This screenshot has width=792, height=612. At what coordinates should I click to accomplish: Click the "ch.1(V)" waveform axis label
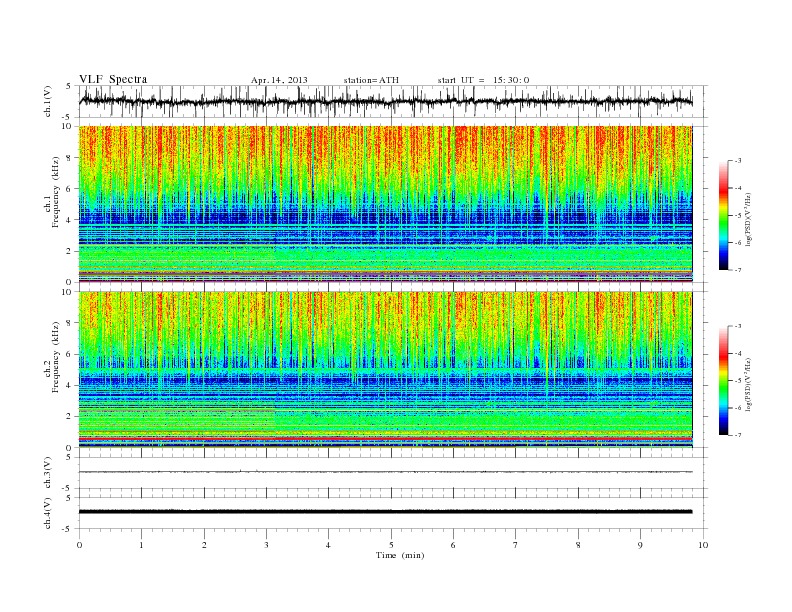tap(47, 101)
